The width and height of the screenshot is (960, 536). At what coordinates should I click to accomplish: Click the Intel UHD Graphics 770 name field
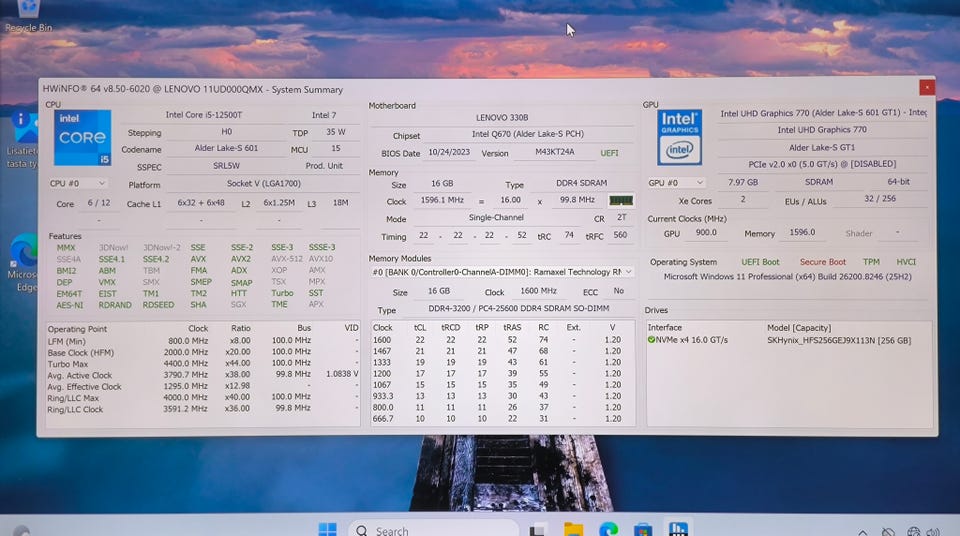822,130
